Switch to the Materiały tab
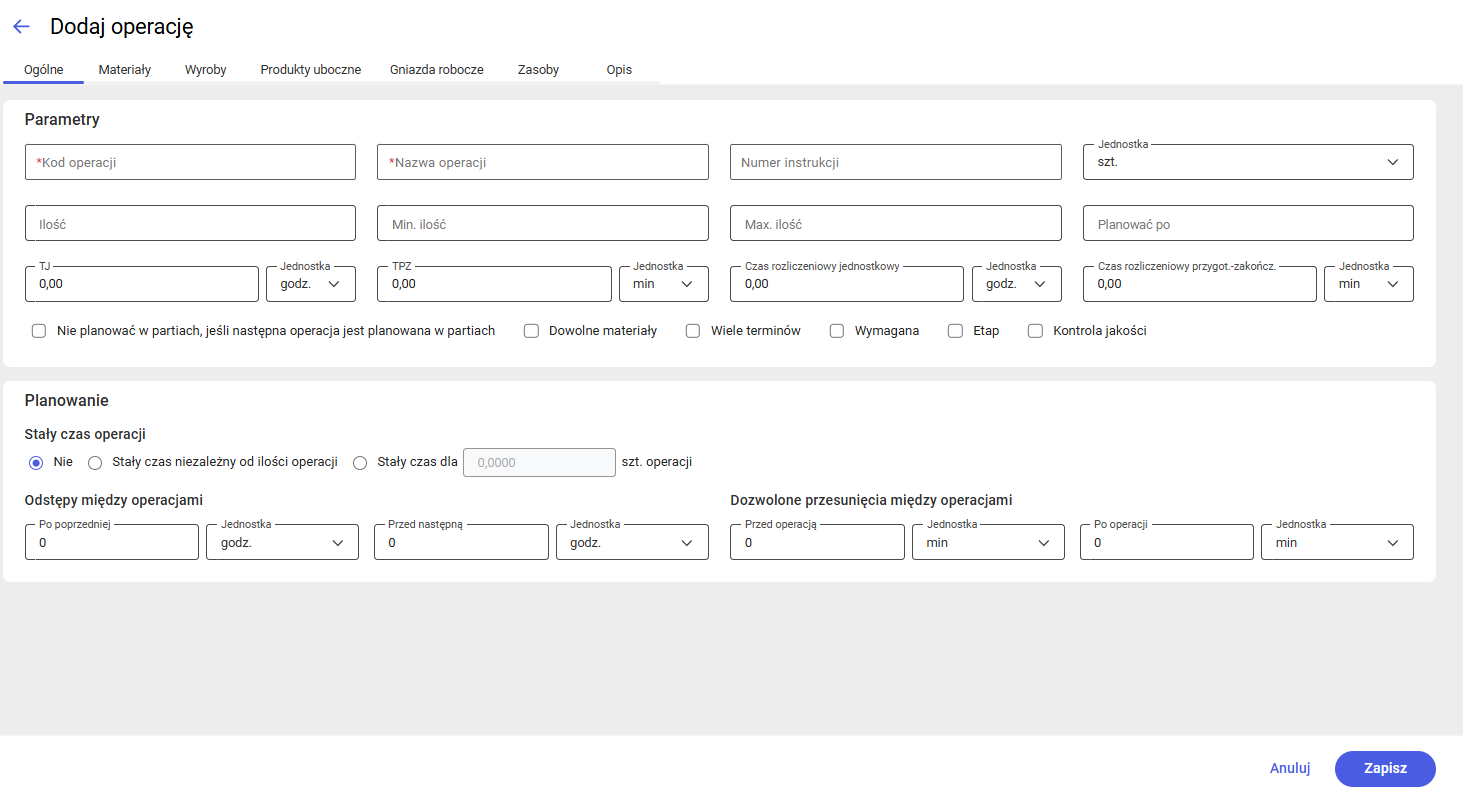Screen dimensions: 1463x794 [125, 70]
